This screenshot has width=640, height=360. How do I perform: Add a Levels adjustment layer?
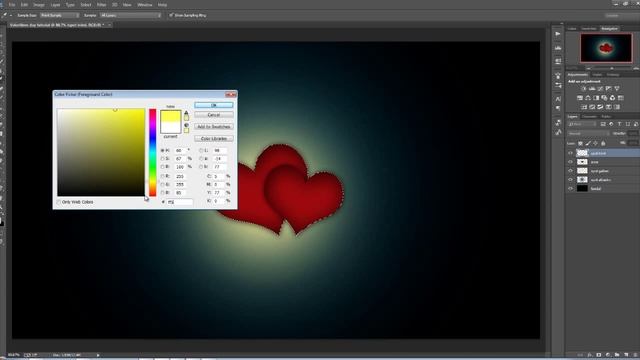tap(592, 89)
